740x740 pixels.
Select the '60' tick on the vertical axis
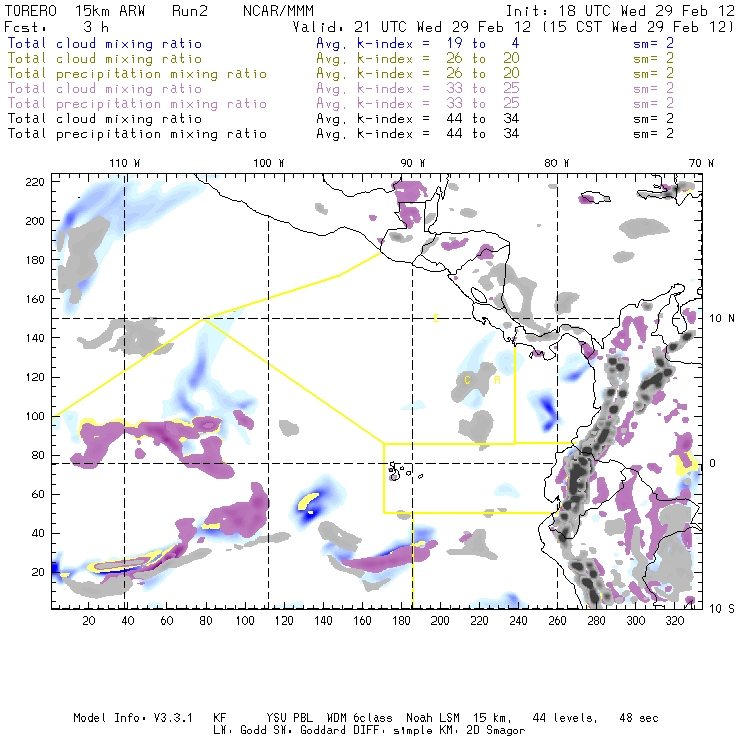(x=39, y=495)
